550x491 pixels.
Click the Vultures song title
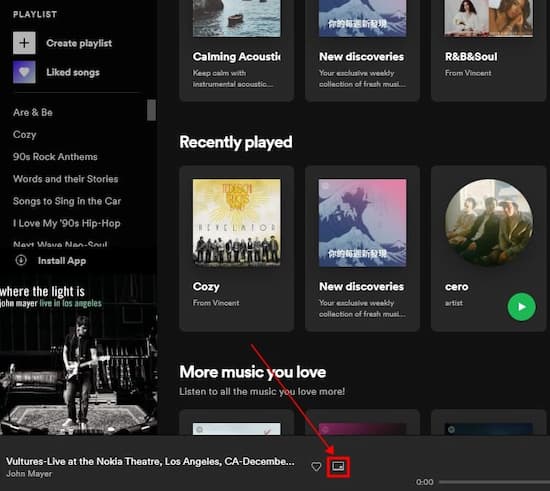(x=150, y=461)
